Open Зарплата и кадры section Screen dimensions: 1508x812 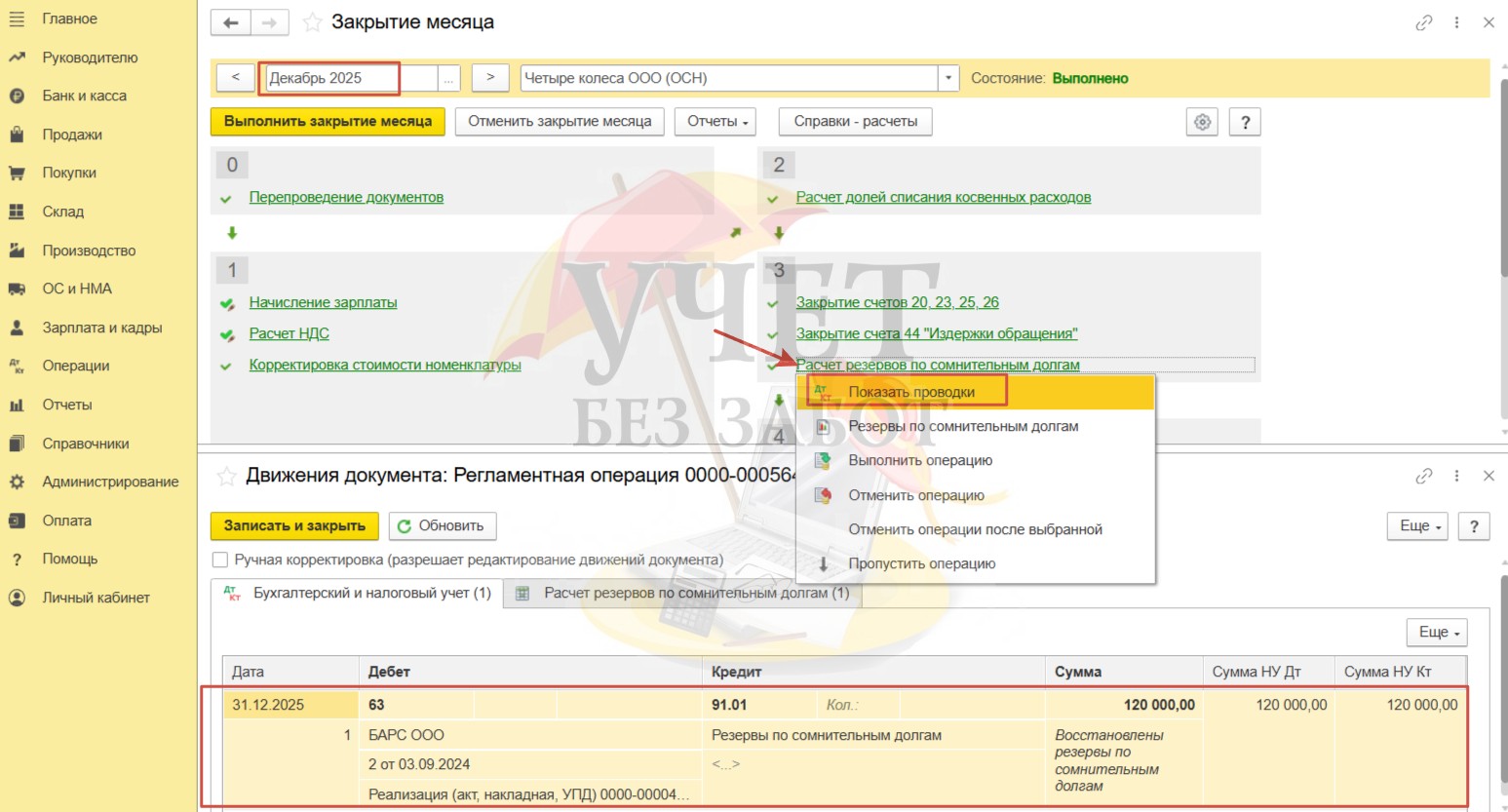101,328
